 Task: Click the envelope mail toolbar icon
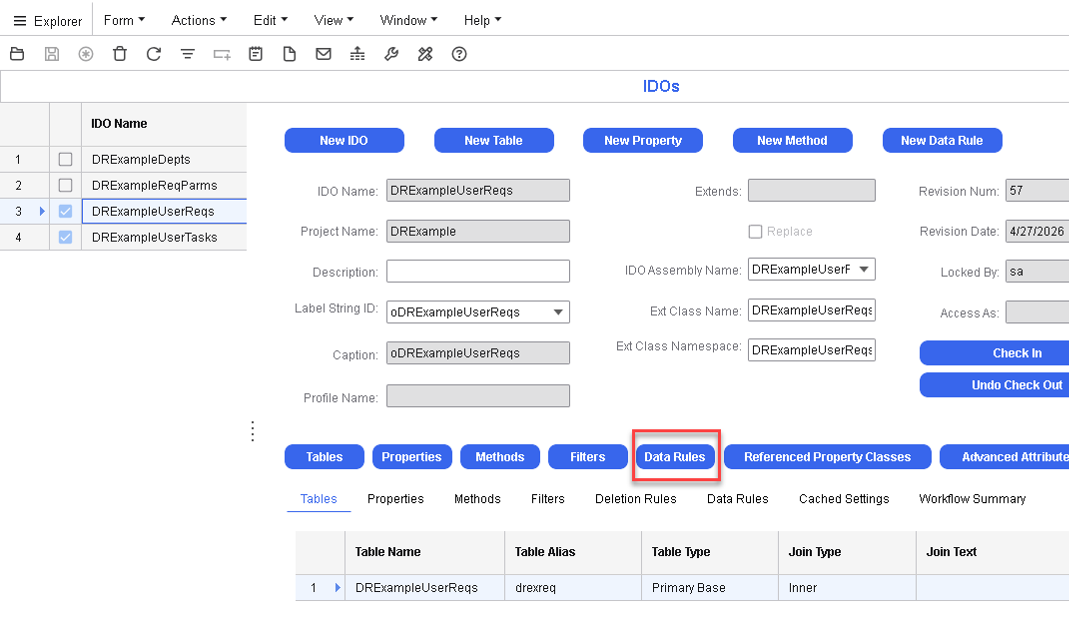pos(323,54)
